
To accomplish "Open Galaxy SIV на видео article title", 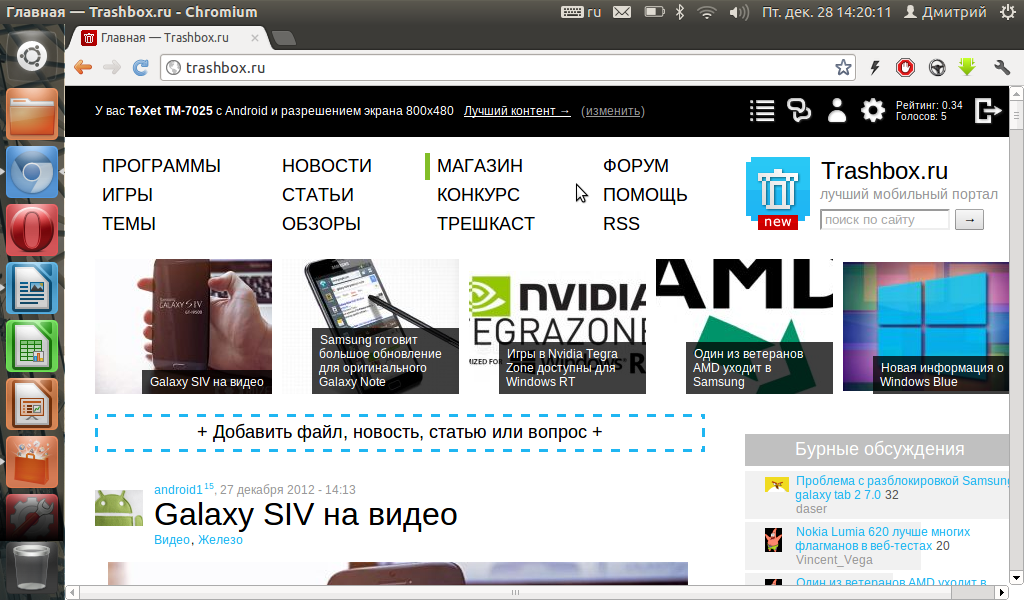I will click(306, 514).
